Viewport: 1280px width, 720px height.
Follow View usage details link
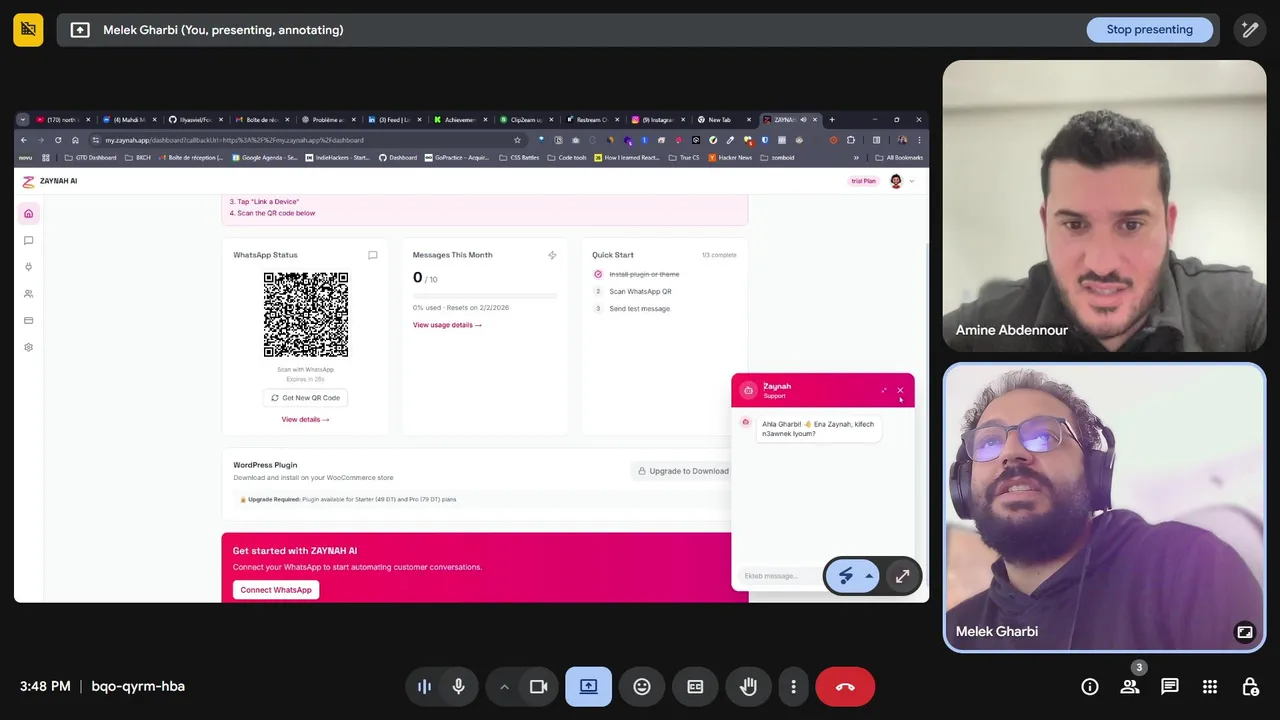447,325
